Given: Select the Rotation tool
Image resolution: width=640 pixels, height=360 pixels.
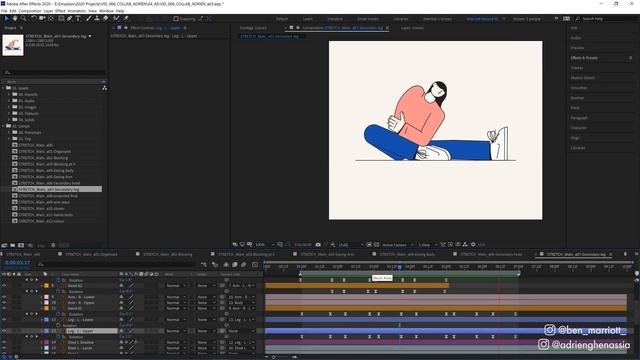Looking at the screenshot, I should pos(34,18).
